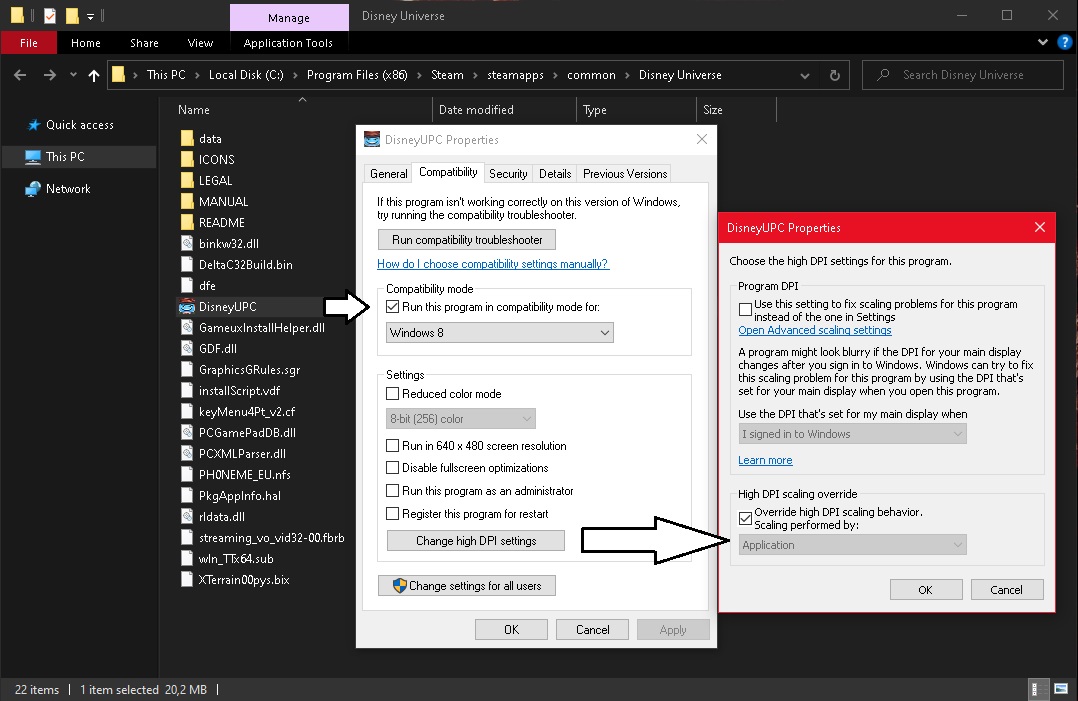Click the binkw32.dll file icon
The width and height of the screenshot is (1078, 701).
[x=186, y=243]
